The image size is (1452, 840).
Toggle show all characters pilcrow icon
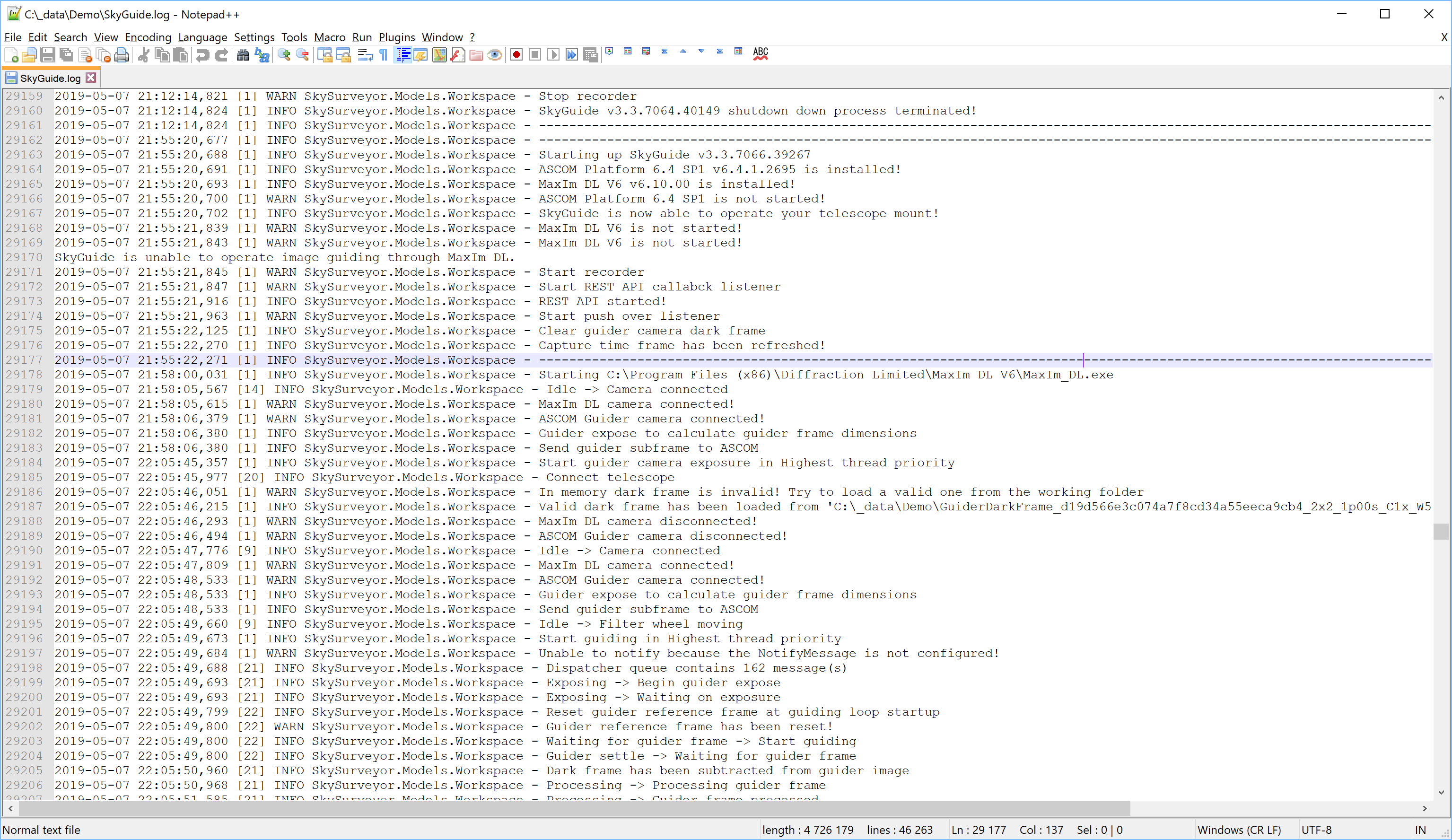pos(384,55)
